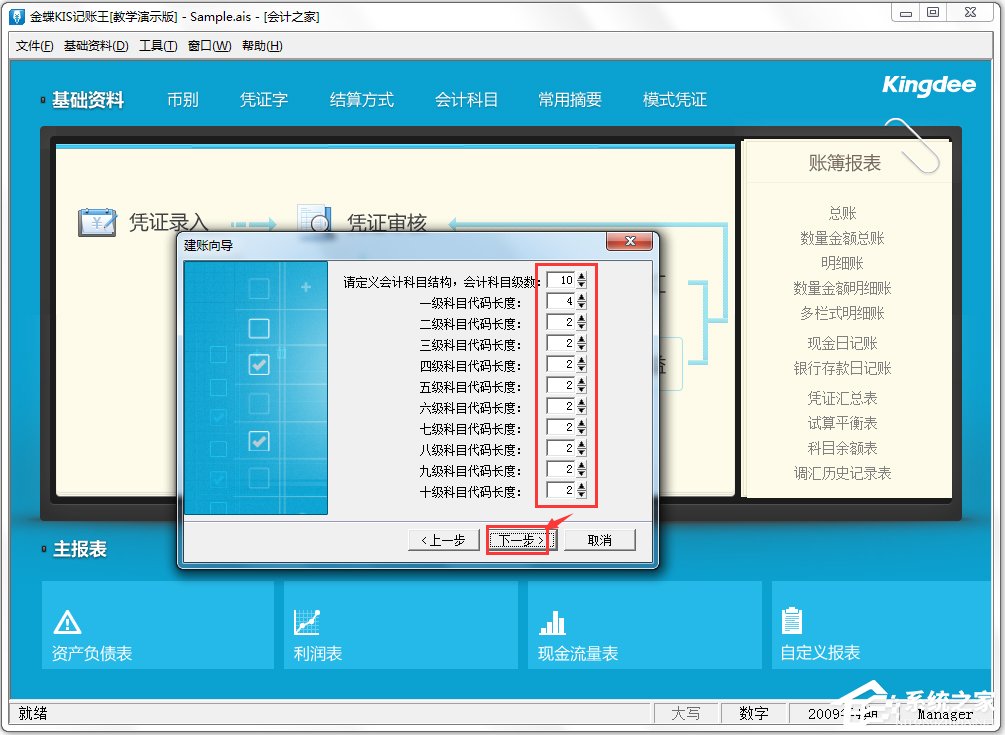1005x735 pixels.
Task: Open the 资产负债表 balance sheet icon
Action: click(x=66, y=622)
